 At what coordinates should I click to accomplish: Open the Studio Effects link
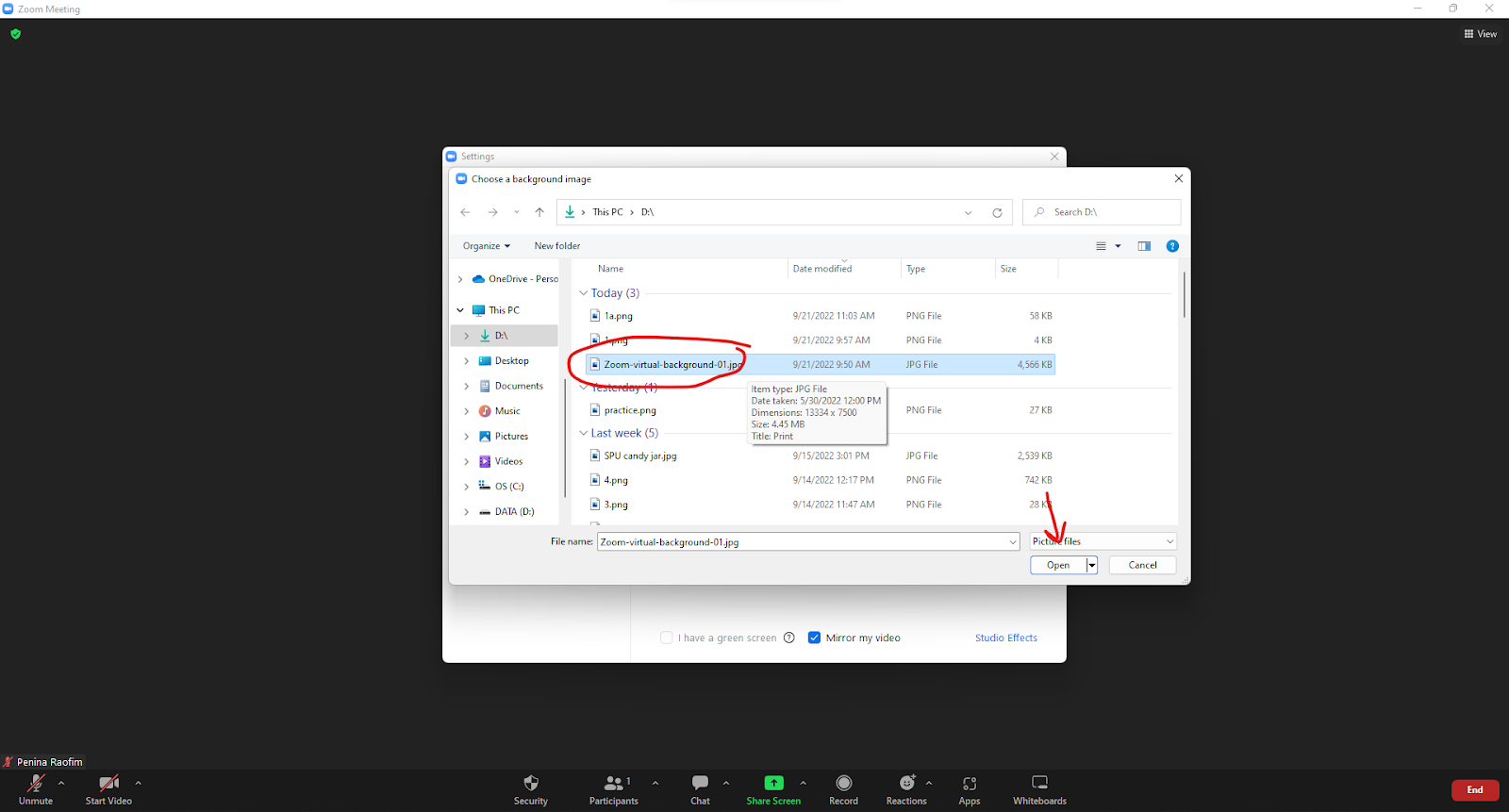pyautogui.click(x=1006, y=638)
